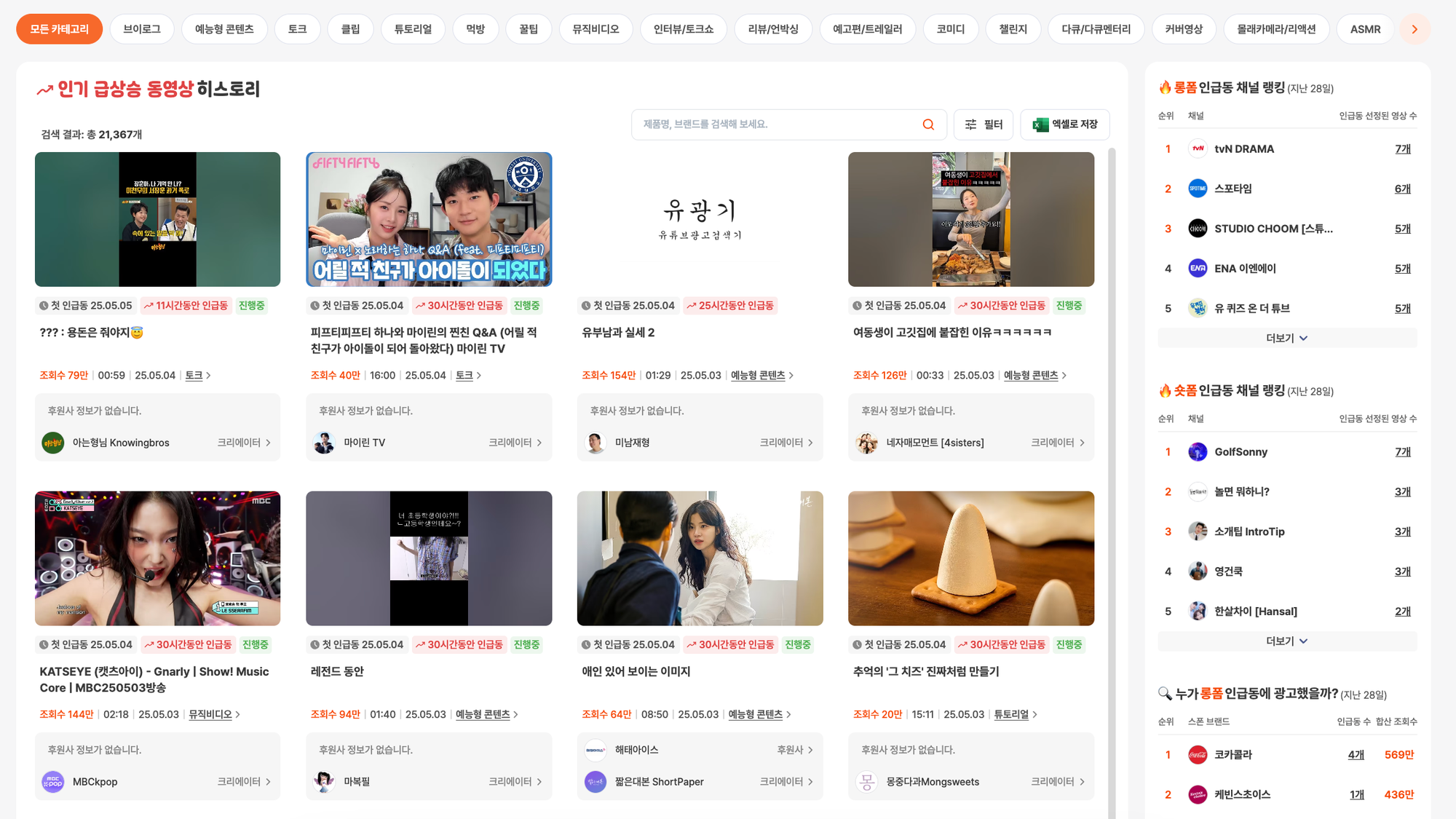Select the MBCkpop creator avatar
Viewport: 1456px width, 819px height.
click(52, 781)
